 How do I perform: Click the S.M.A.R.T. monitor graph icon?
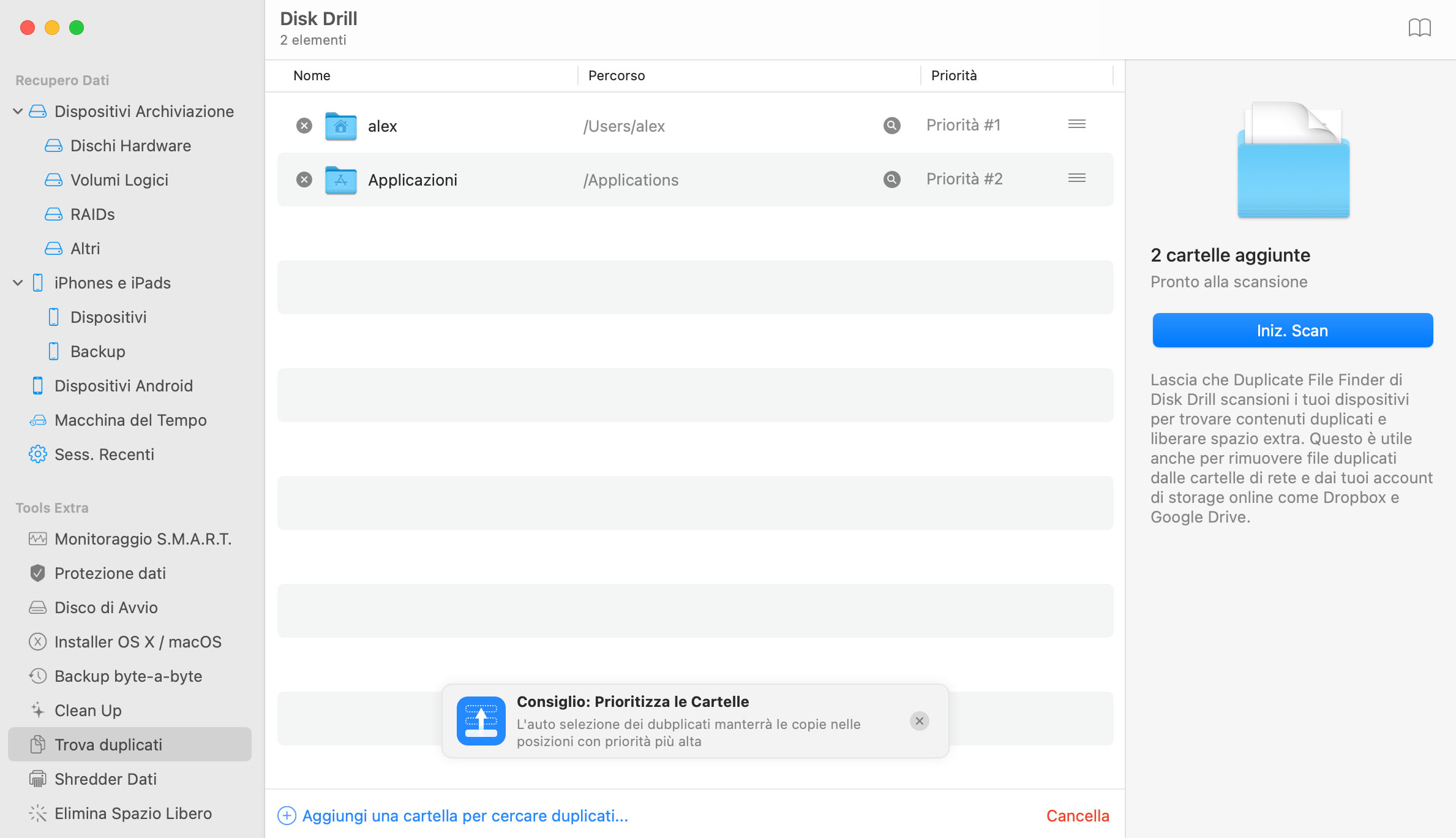point(38,539)
